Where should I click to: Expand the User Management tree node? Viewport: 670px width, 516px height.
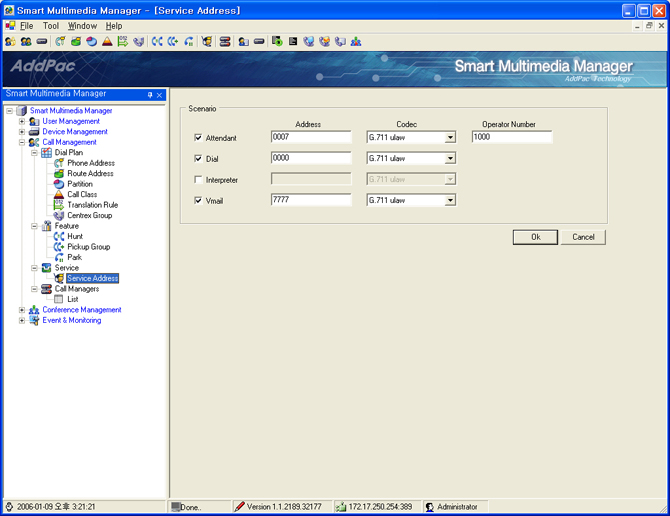point(22,121)
